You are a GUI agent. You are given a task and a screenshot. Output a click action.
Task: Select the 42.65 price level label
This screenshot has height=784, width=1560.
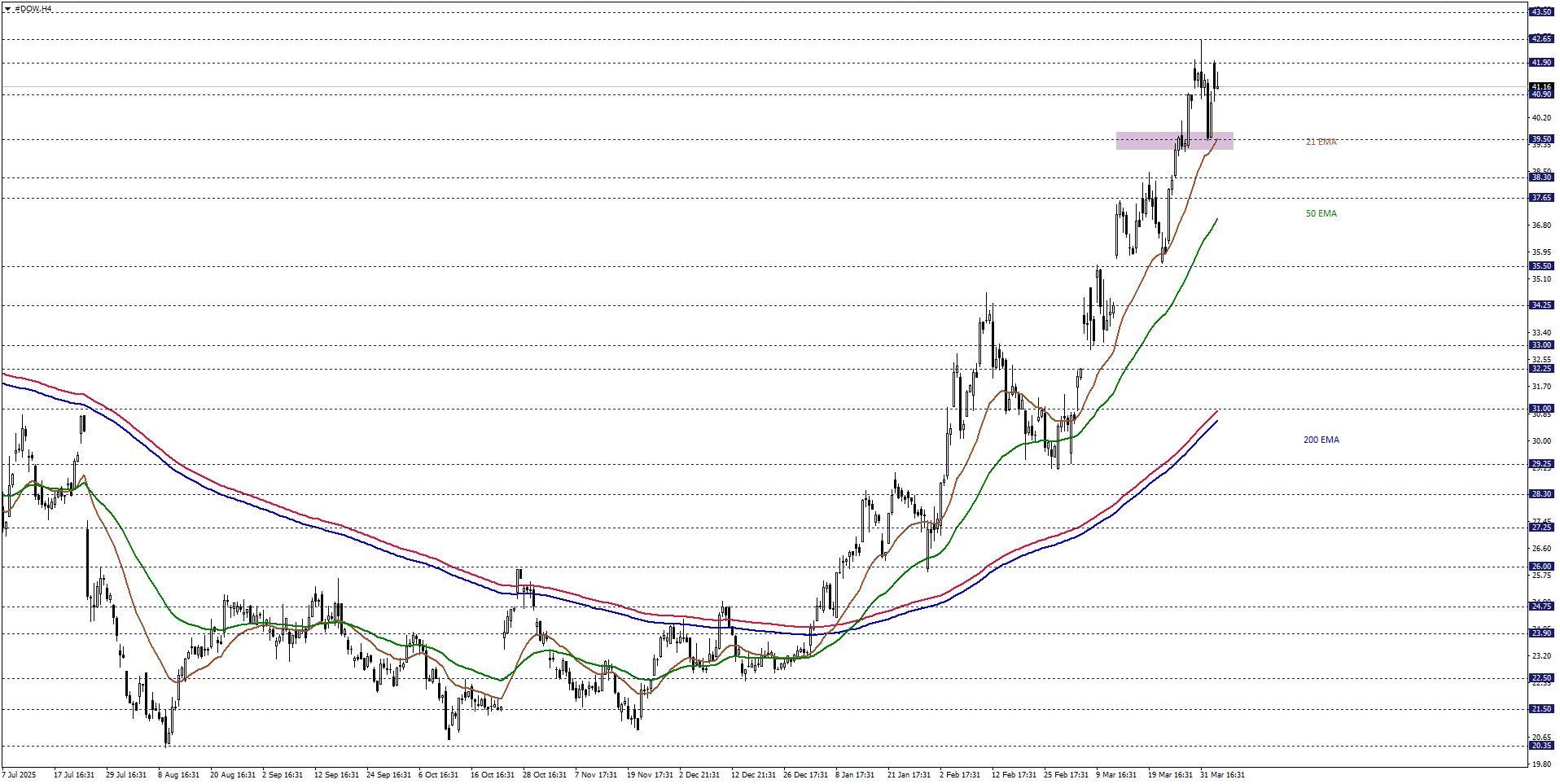(1541, 39)
